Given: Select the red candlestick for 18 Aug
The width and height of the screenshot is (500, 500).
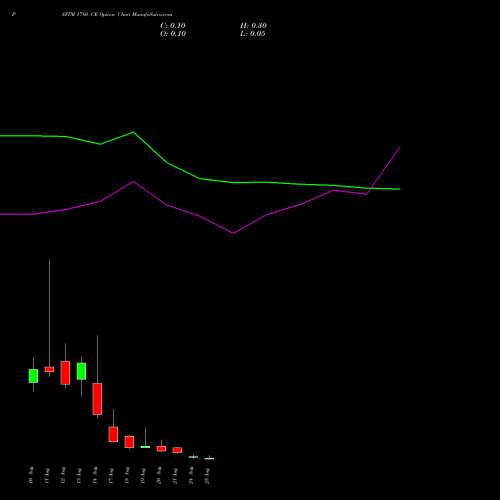Looking at the screenshot, I should coord(129,442).
